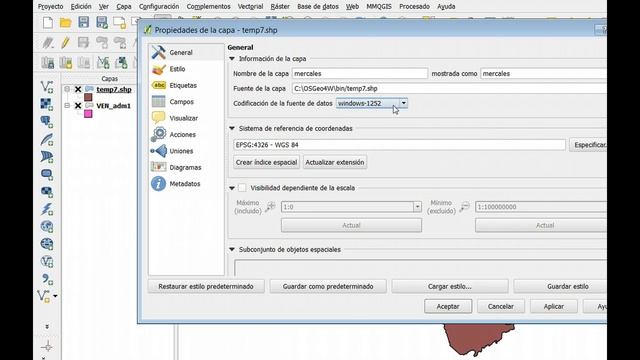Open the Complementos menu

pyautogui.click(x=208, y=7)
